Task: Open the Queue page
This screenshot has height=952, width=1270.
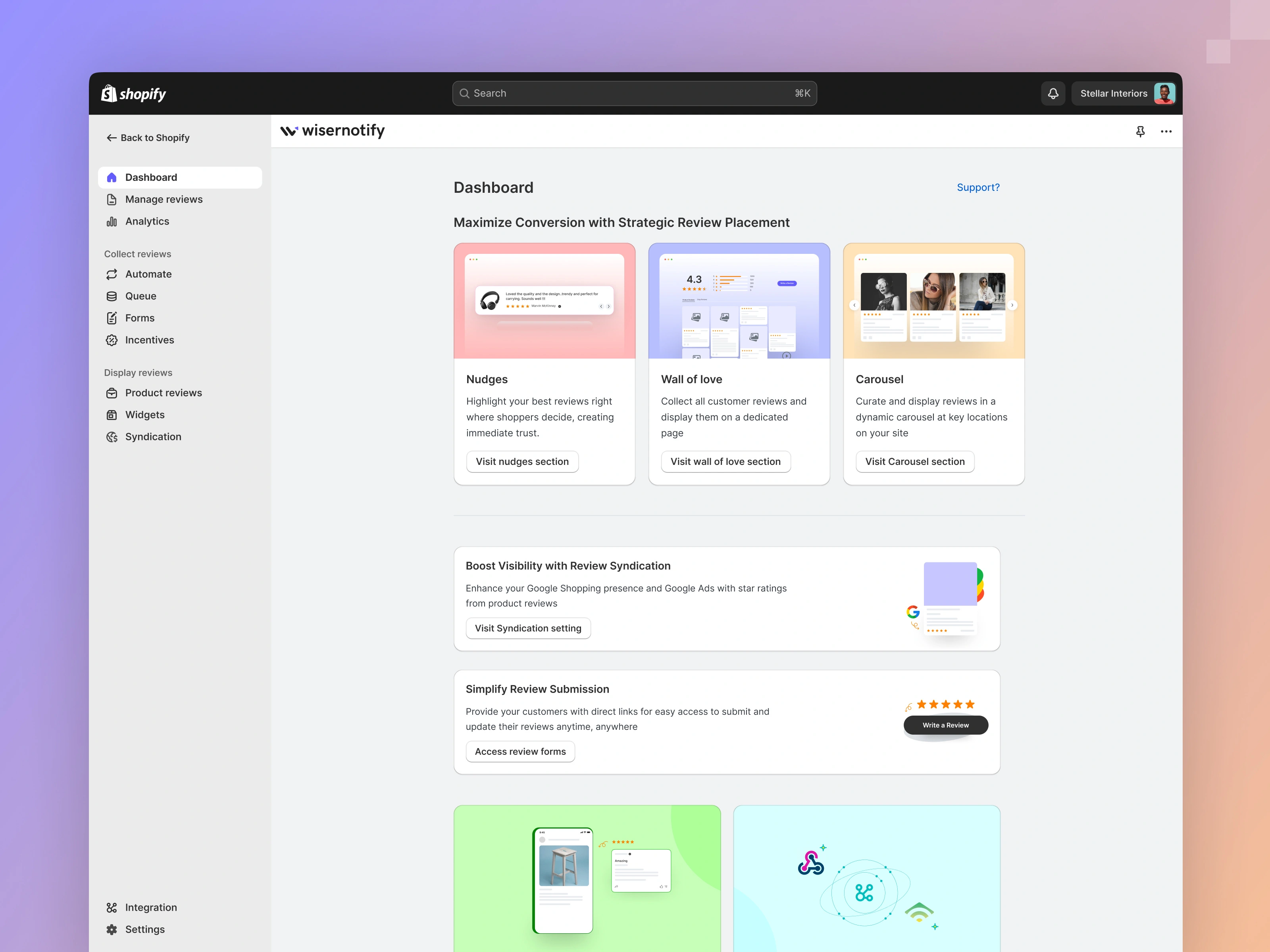Action: tap(180, 296)
